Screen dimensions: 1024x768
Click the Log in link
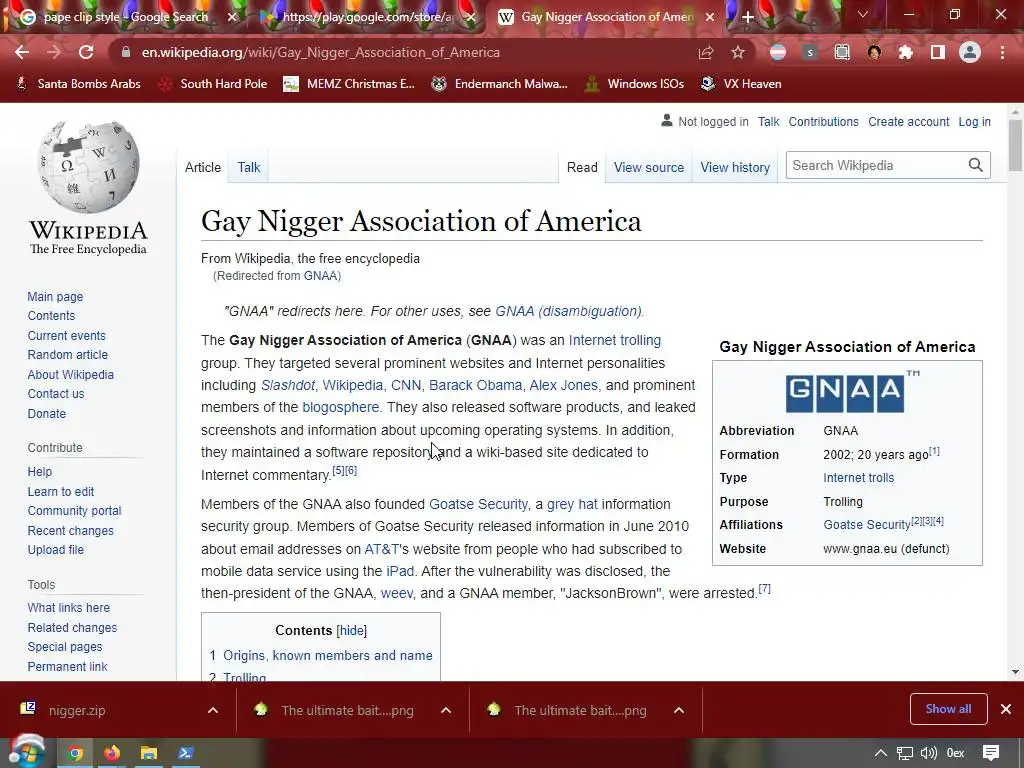pyautogui.click(x=974, y=121)
